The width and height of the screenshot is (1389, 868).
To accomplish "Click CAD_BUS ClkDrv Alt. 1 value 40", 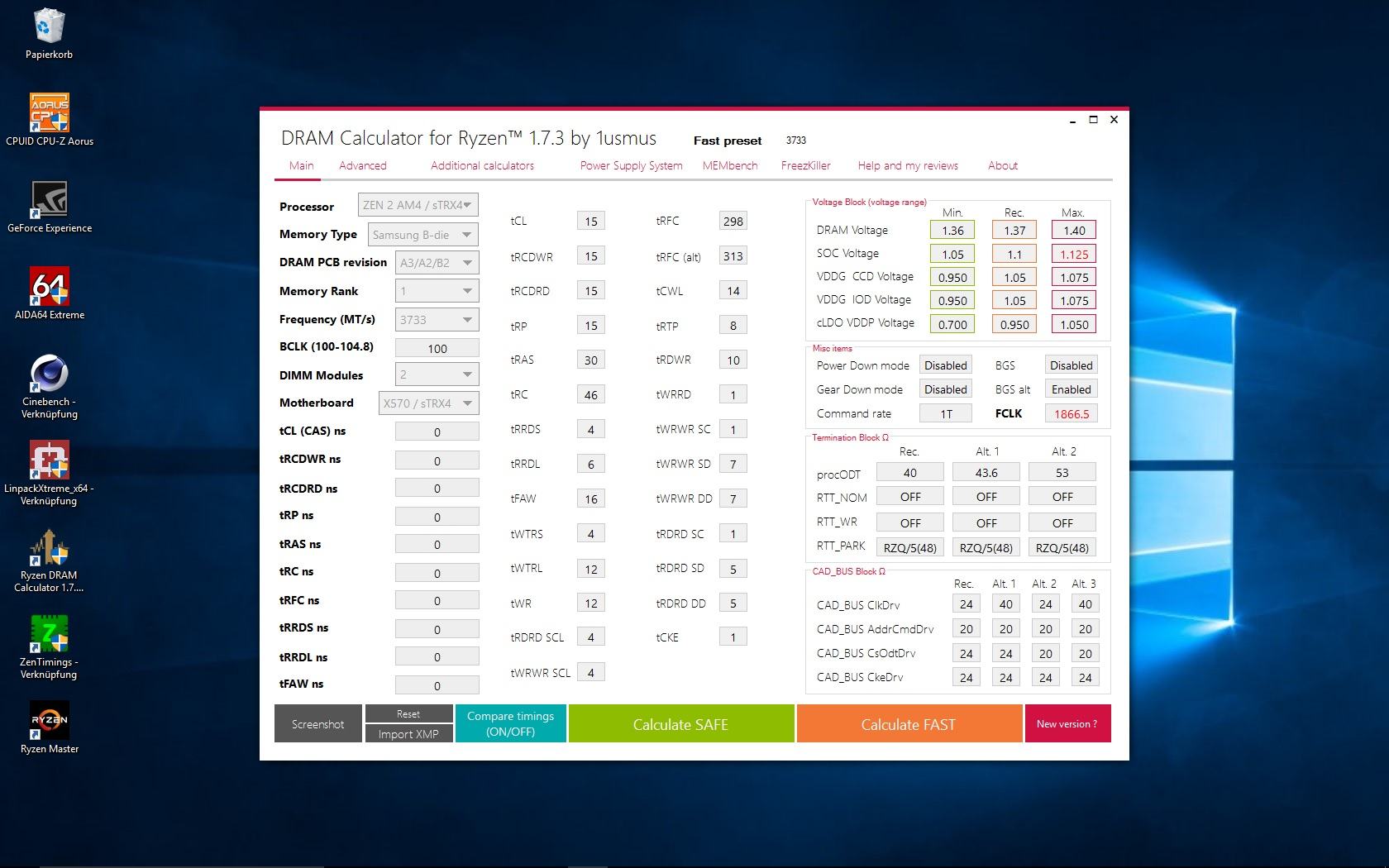I will (1006, 604).
